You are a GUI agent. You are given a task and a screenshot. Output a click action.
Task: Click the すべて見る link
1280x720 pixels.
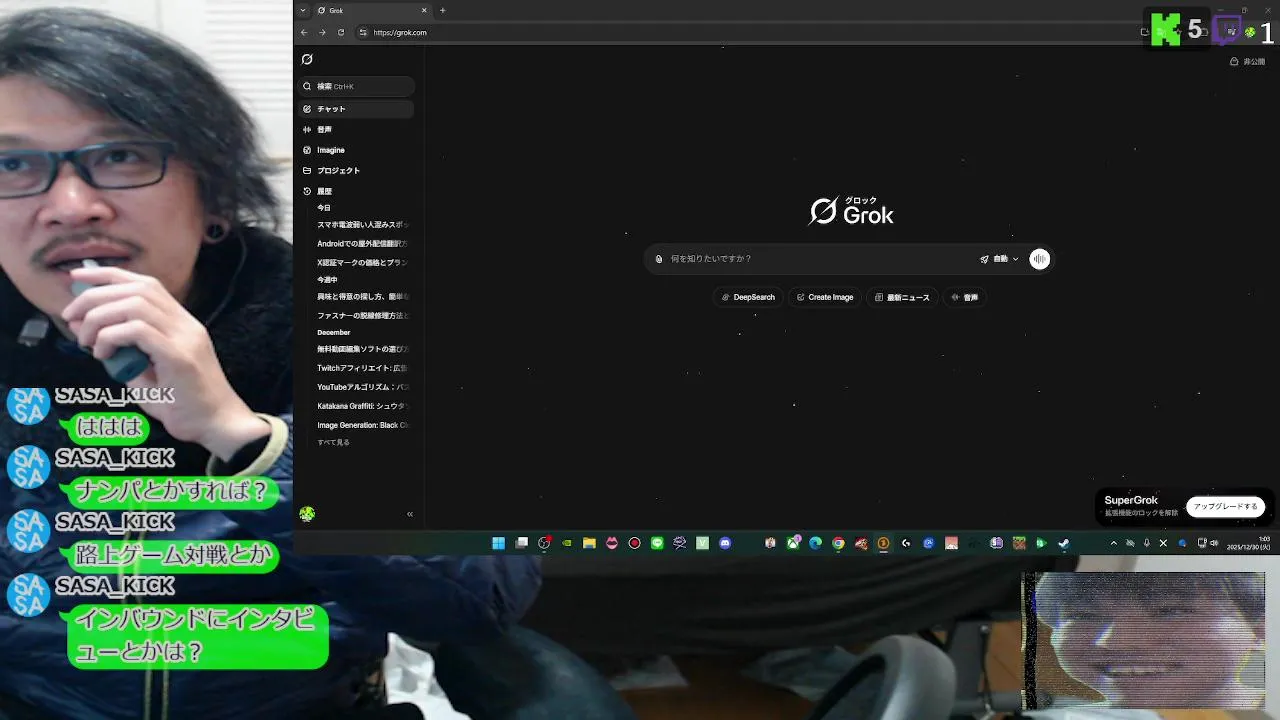tap(333, 442)
